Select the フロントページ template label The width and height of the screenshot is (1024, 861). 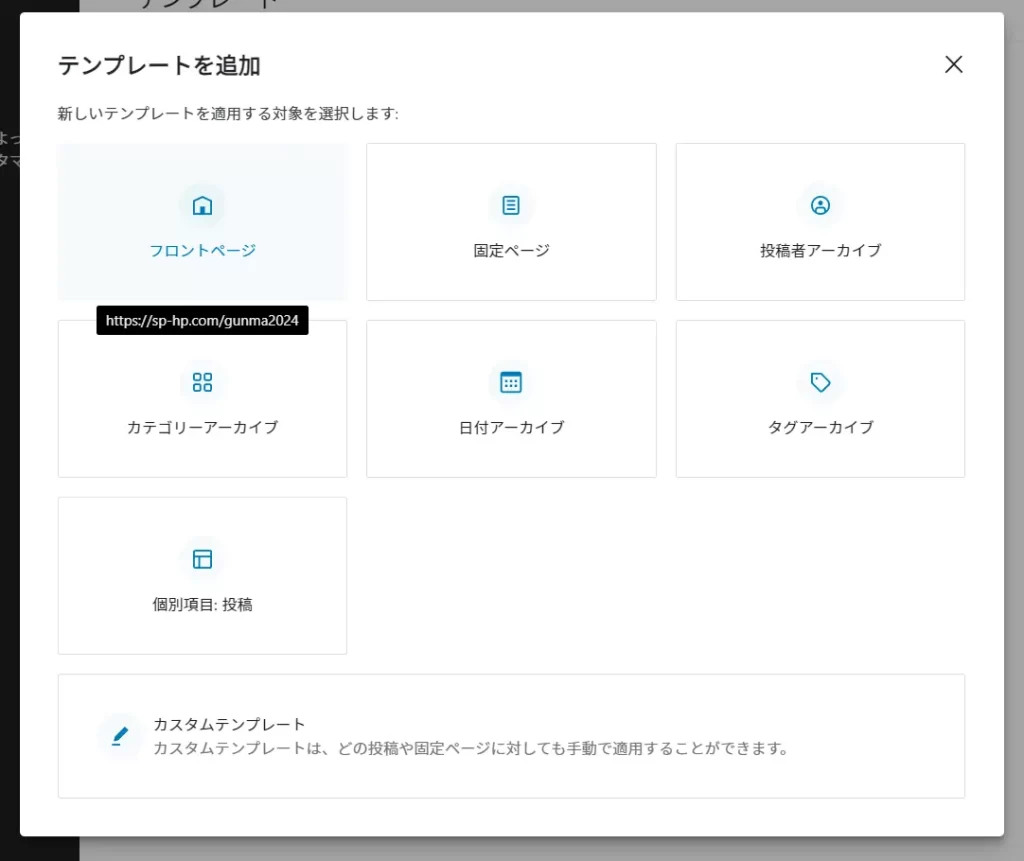click(202, 250)
